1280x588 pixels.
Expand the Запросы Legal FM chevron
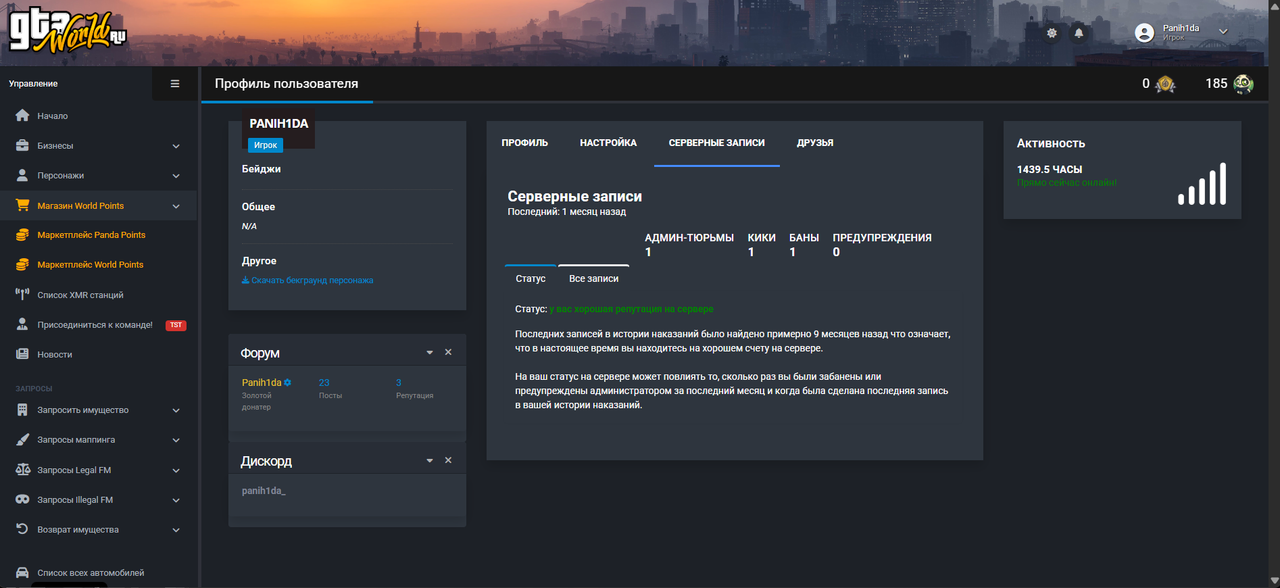[176, 470]
